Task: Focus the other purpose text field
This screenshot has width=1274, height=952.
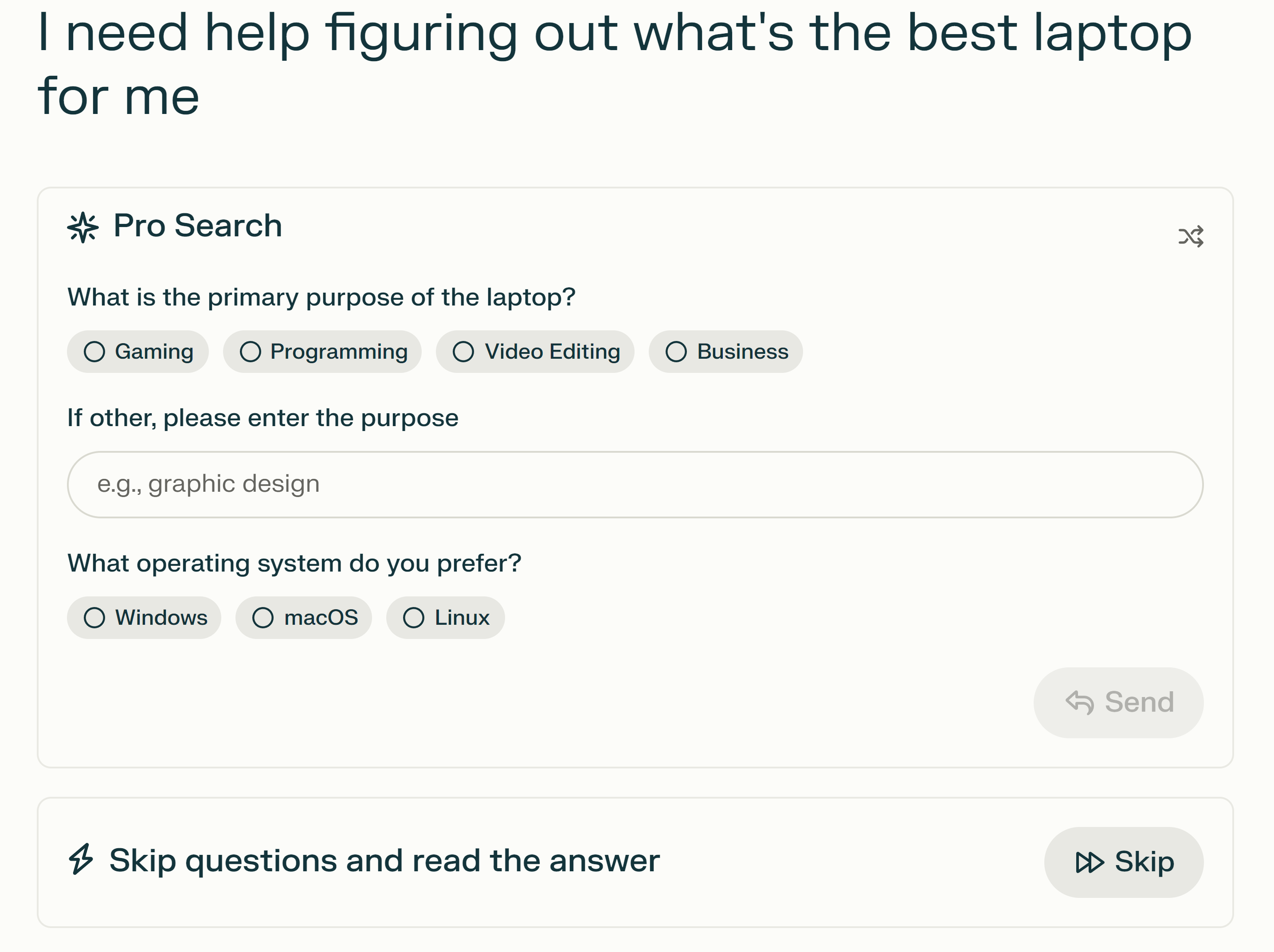Action: pos(635,484)
